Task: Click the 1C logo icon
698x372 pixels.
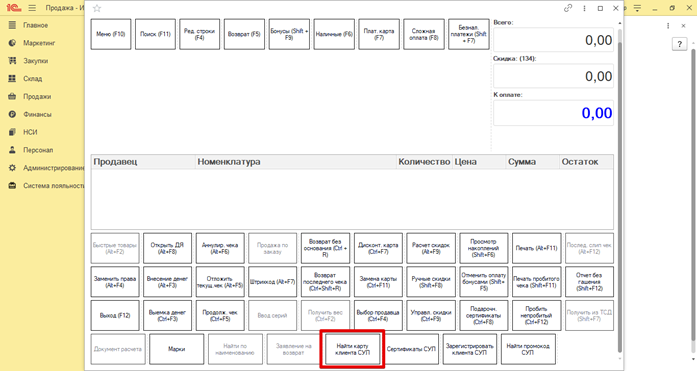Action: (x=14, y=8)
